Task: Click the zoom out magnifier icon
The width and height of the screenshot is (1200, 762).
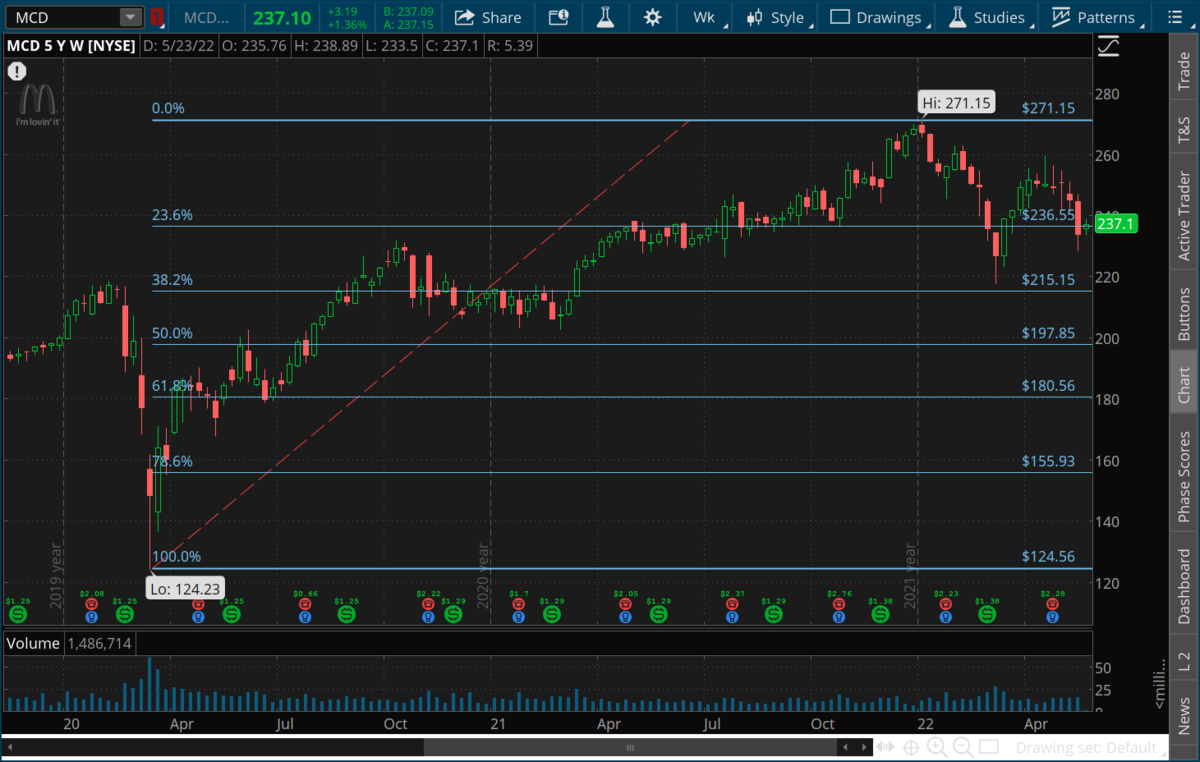Action: (962, 747)
